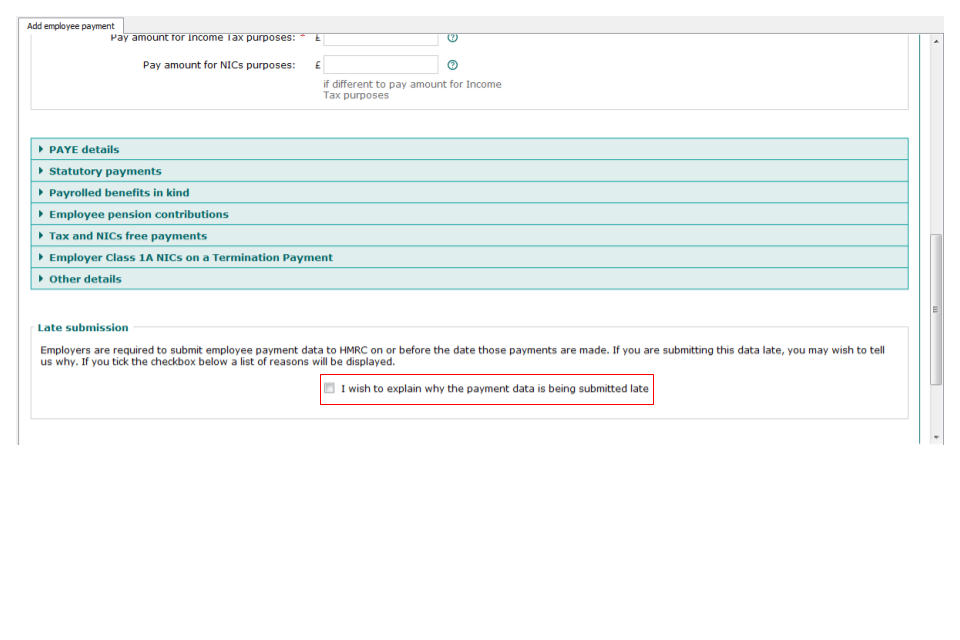Image resolution: width=960 pixels, height=640 pixels.
Task: Click the Income Tax pay amount field
Action: (x=381, y=39)
